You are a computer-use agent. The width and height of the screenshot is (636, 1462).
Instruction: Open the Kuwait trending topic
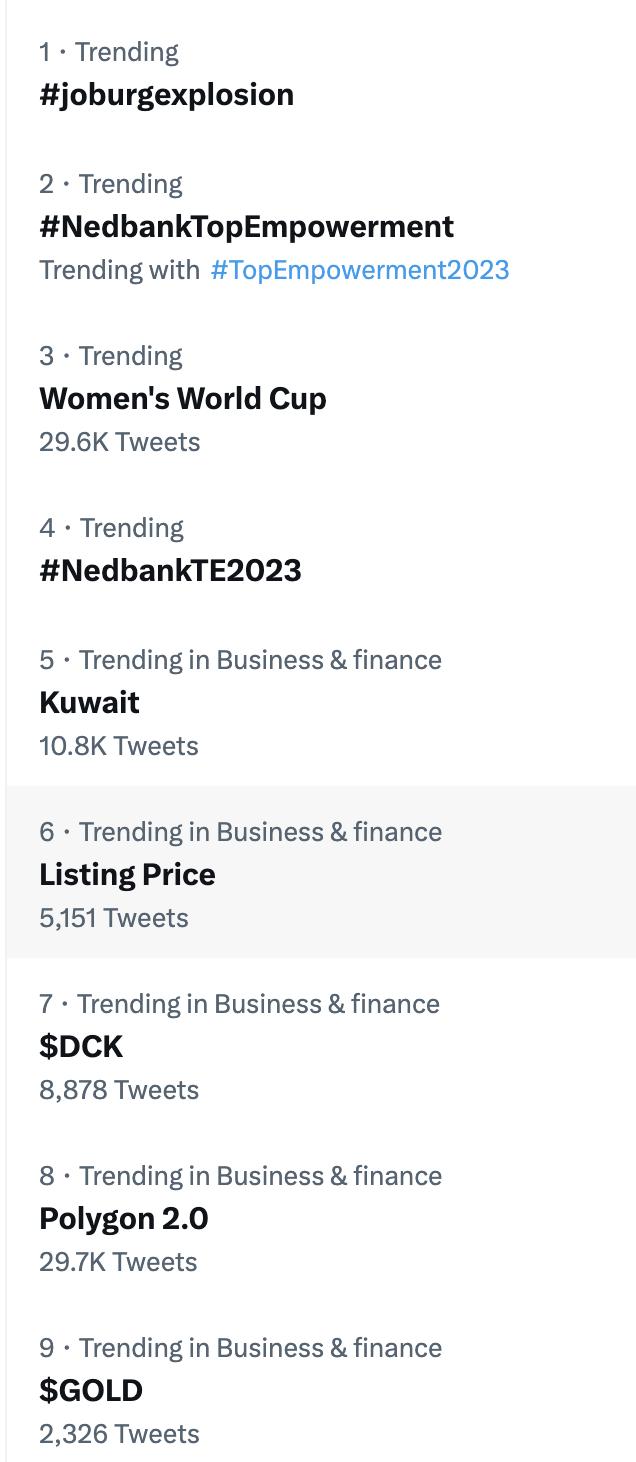[x=89, y=702]
